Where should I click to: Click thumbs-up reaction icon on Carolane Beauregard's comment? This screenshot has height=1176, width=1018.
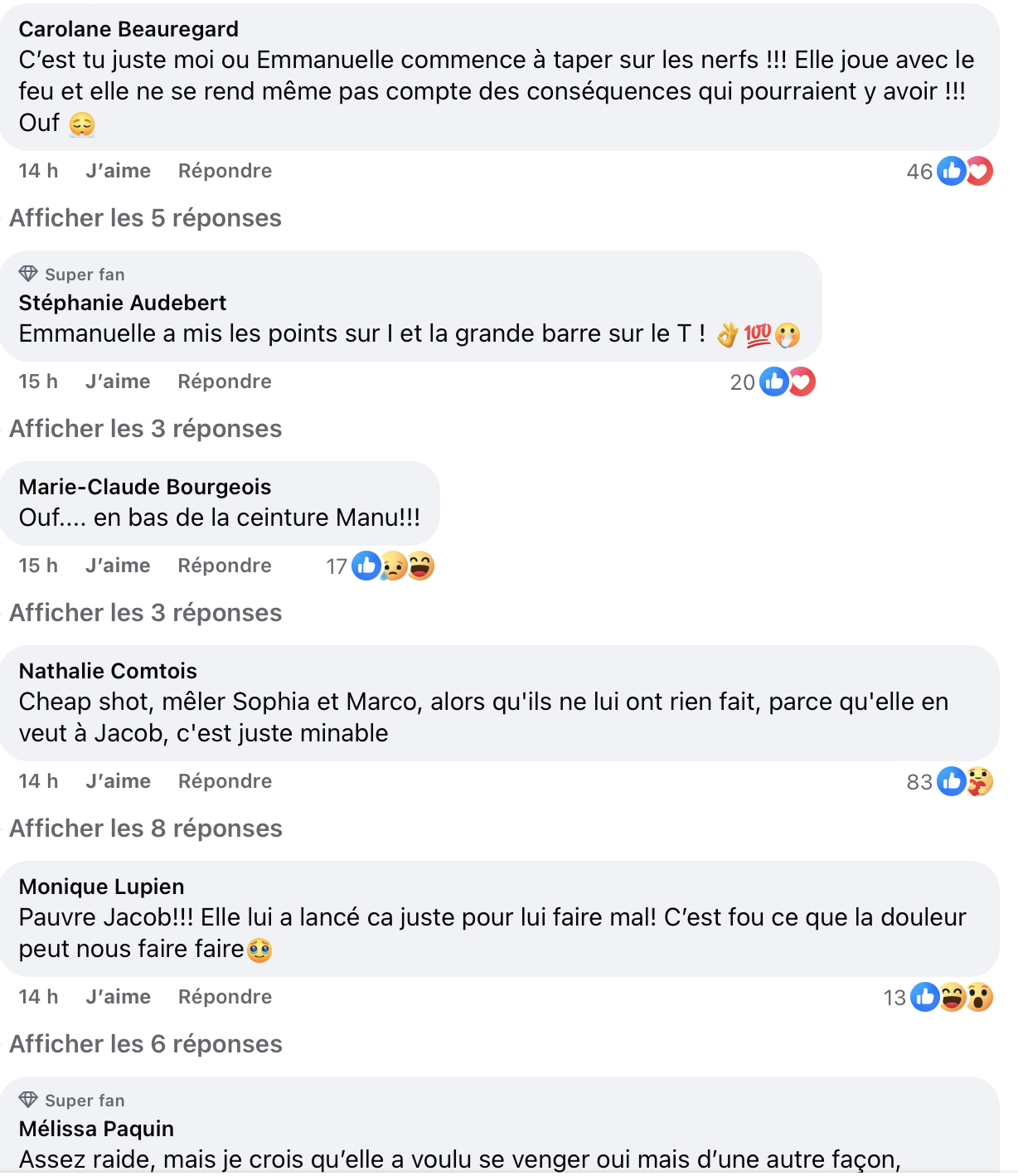tap(951, 171)
